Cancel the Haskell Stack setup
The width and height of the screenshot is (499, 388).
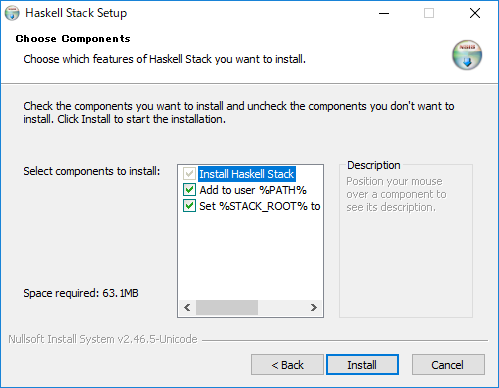tap(448, 365)
